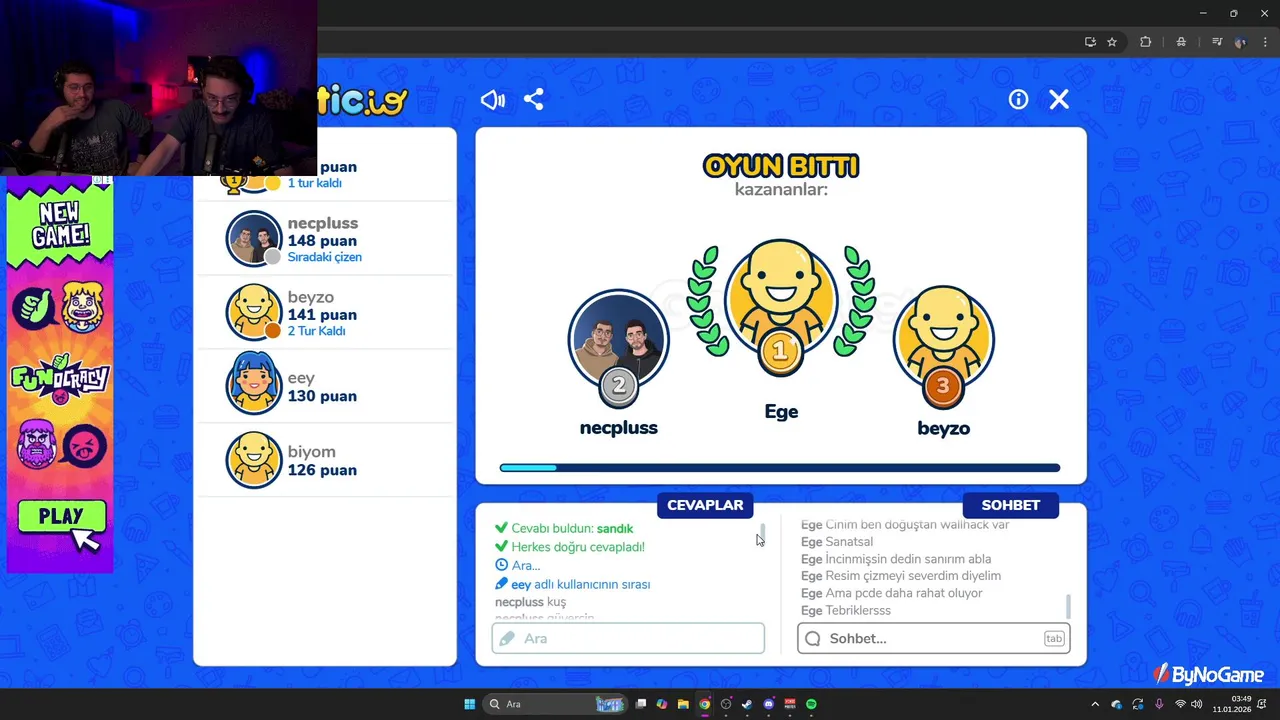Image resolution: width=1280 pixels, height=720 pixels.
Task: Switch to the SOHBET tab
Action: 1010,505
